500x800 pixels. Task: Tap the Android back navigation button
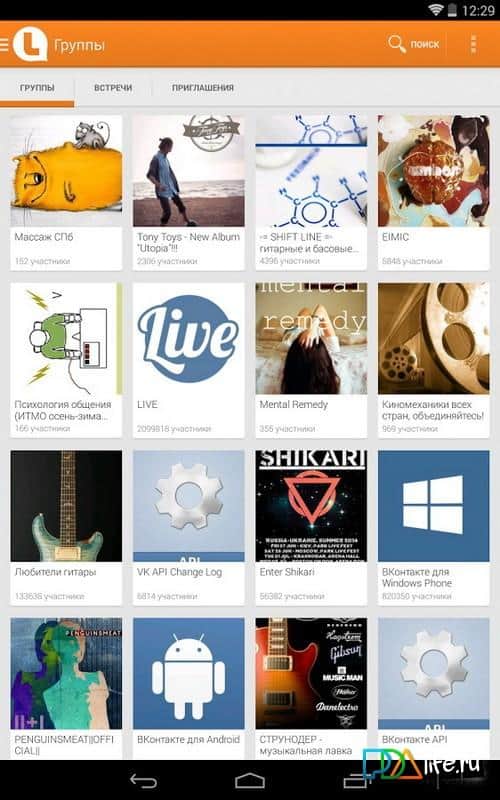click(144, 780)
